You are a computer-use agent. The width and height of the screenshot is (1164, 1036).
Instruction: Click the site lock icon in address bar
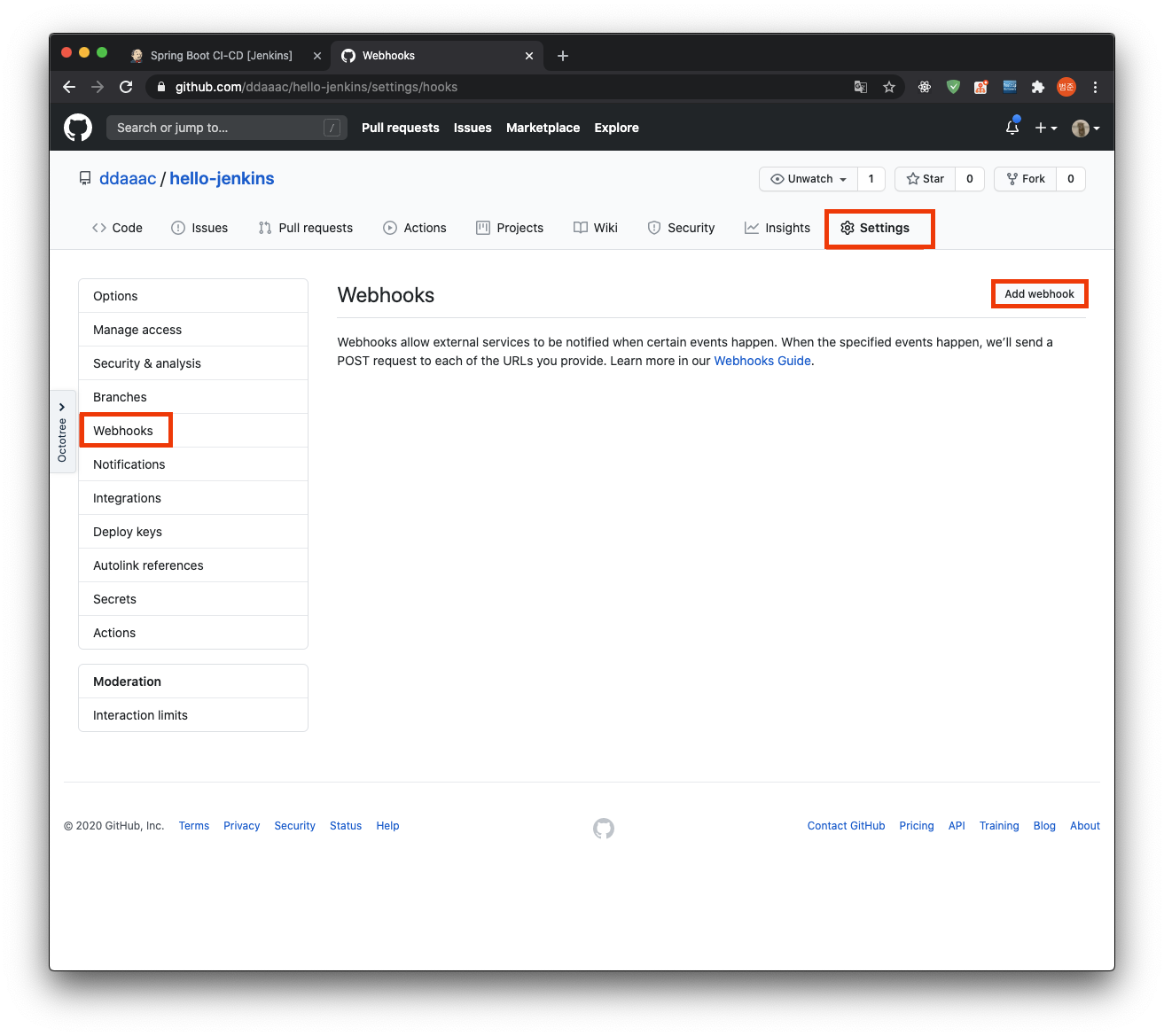[x=160, y=87]
